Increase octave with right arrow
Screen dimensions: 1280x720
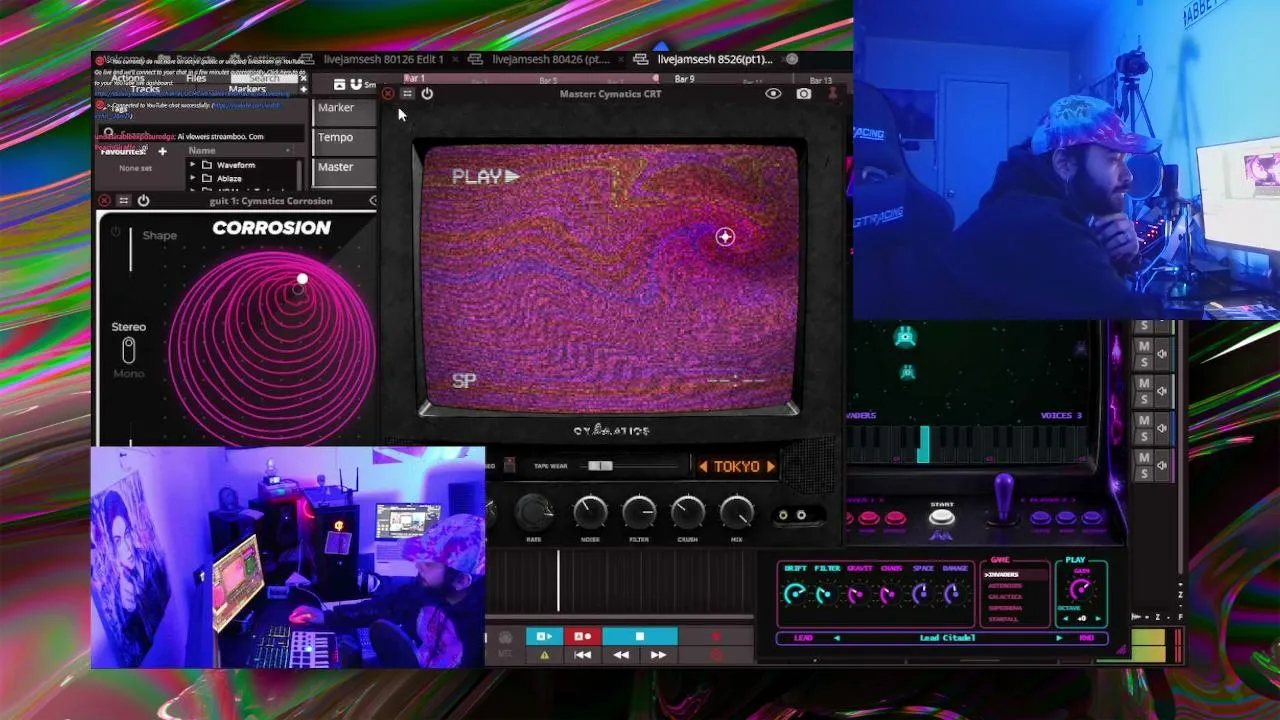(x=1097, y=619)
